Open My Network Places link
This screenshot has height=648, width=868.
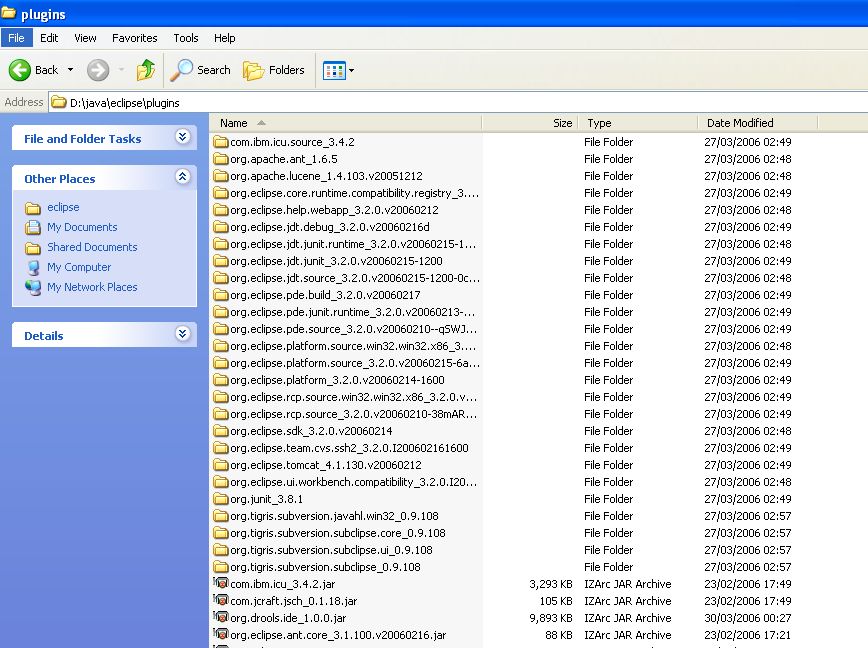[92, 287]
